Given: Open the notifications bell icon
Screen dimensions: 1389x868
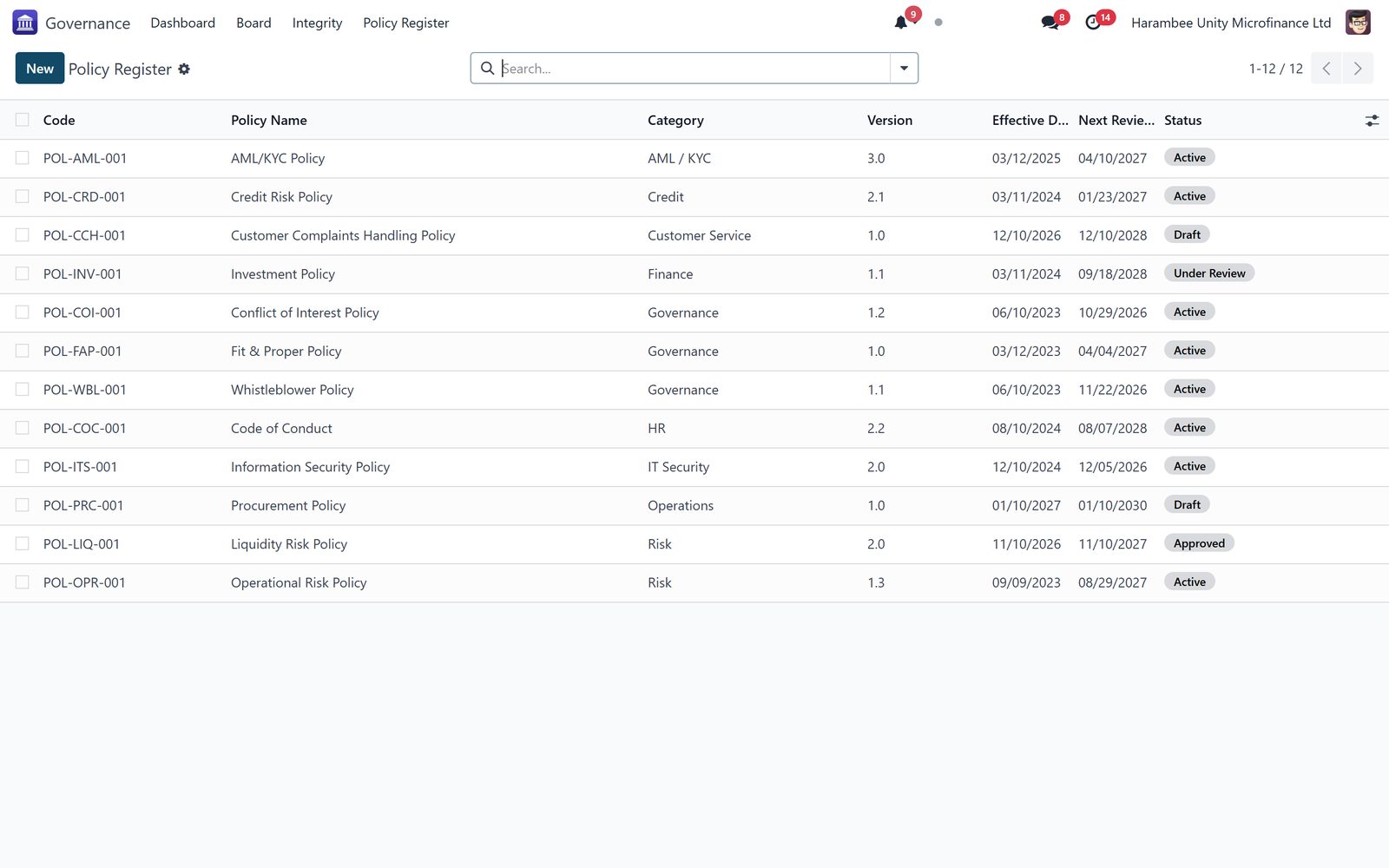Looking at the screenshot, I should click(901, 23).
